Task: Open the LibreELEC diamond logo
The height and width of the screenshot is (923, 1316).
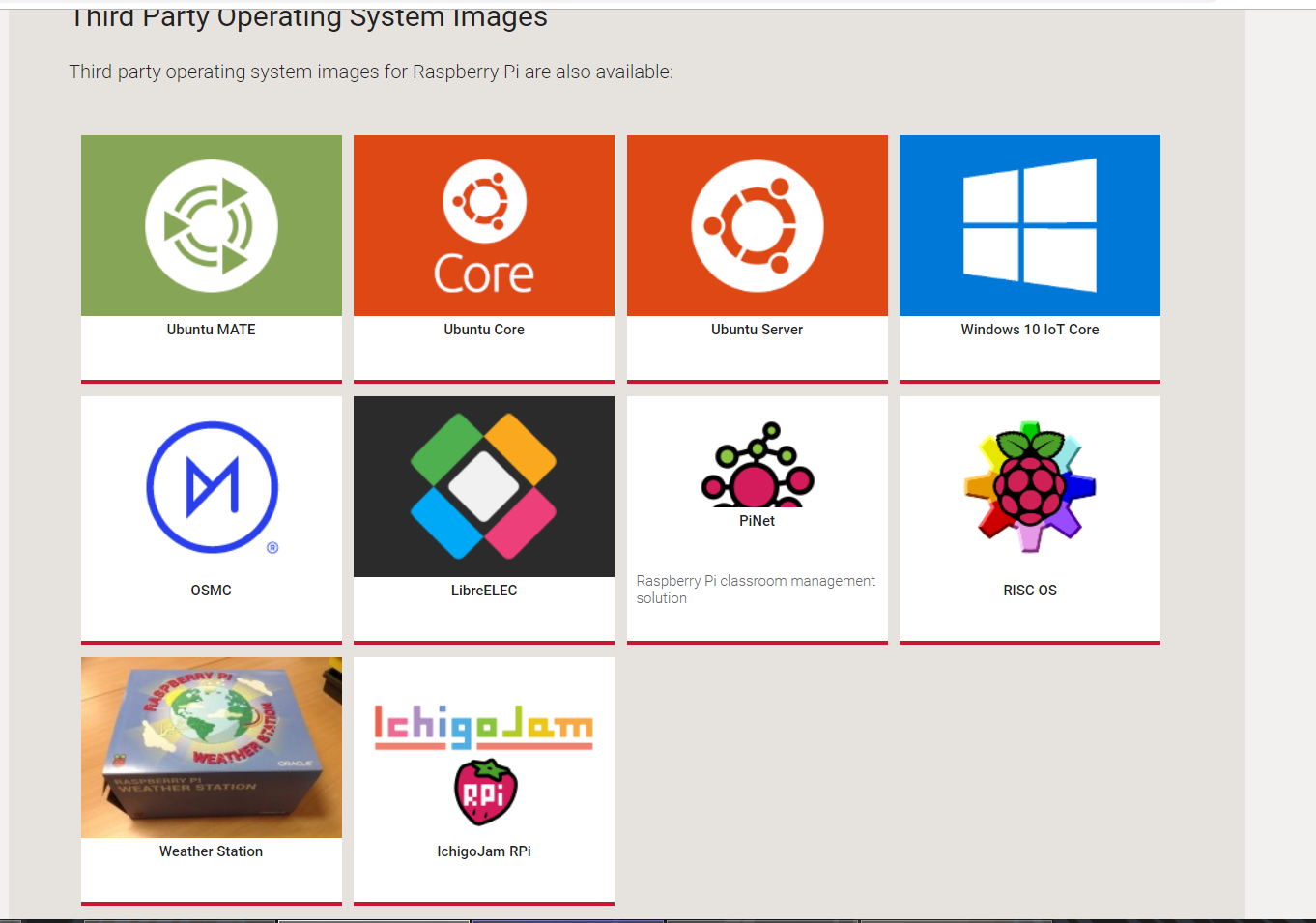Action: click(x=484, y=486)
